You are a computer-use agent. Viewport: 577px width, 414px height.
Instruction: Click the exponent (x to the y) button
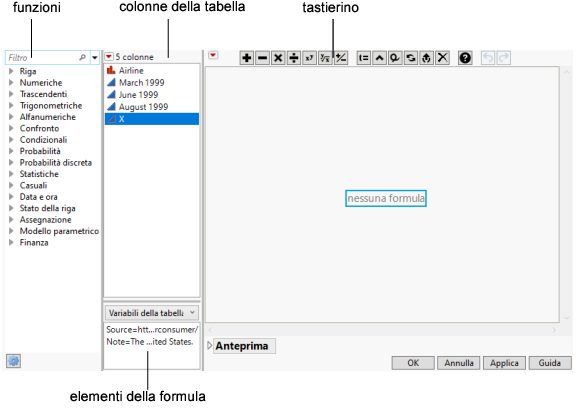click(x=309, y=58)
